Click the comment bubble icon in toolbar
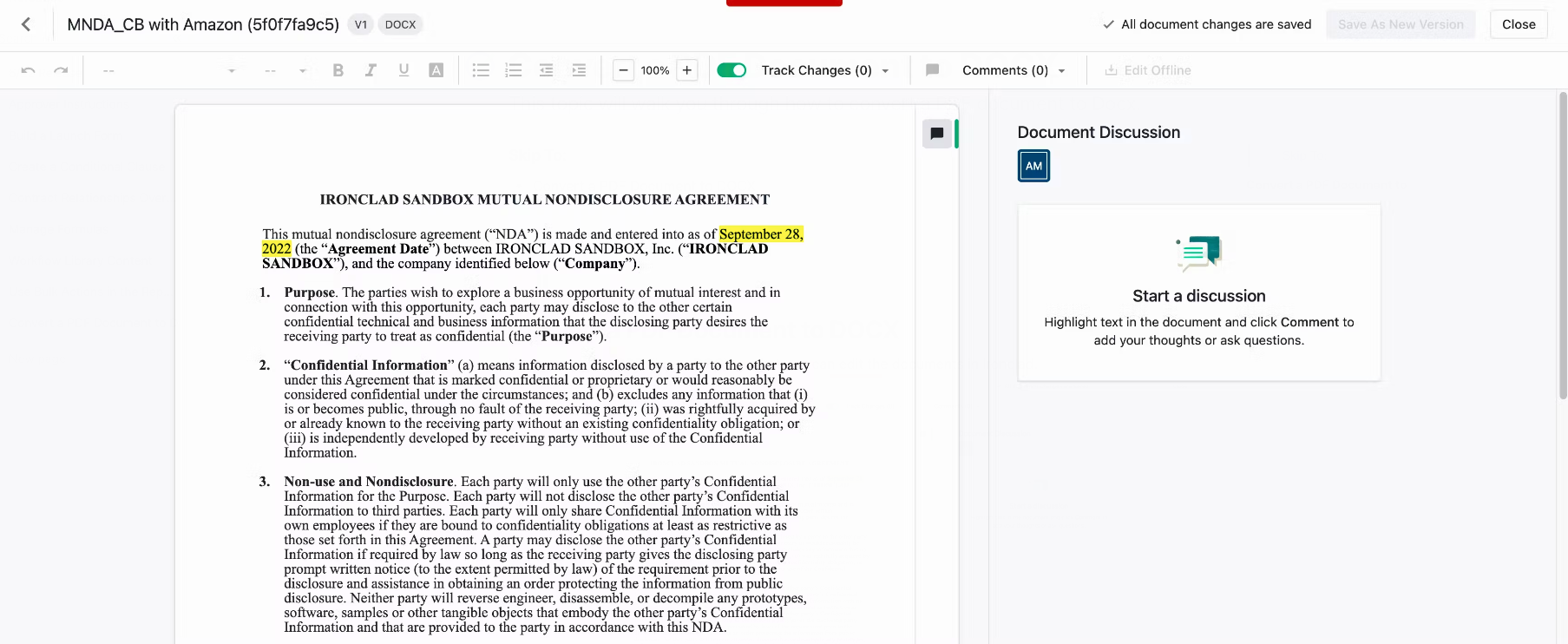This screenshot has width=1568, height=644. (x=933, y=70)
